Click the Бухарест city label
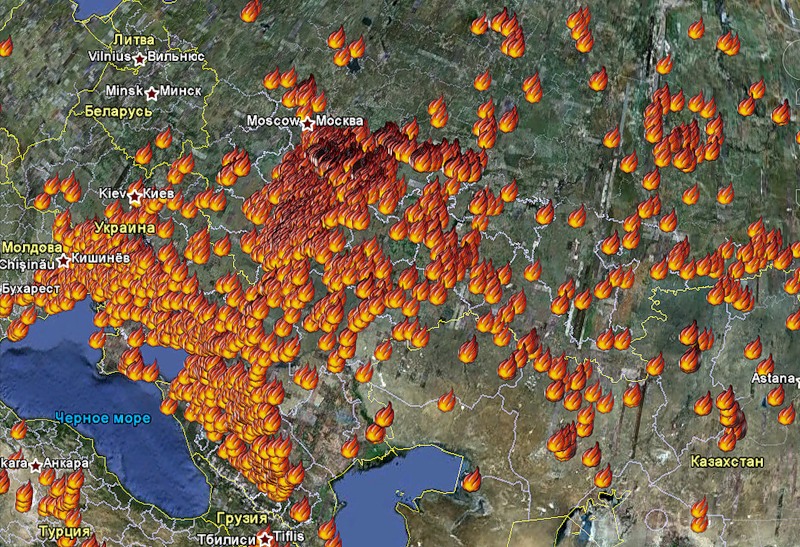Viewport: 800px width, 547px height. pyautogui.click(x=30, y=288)
